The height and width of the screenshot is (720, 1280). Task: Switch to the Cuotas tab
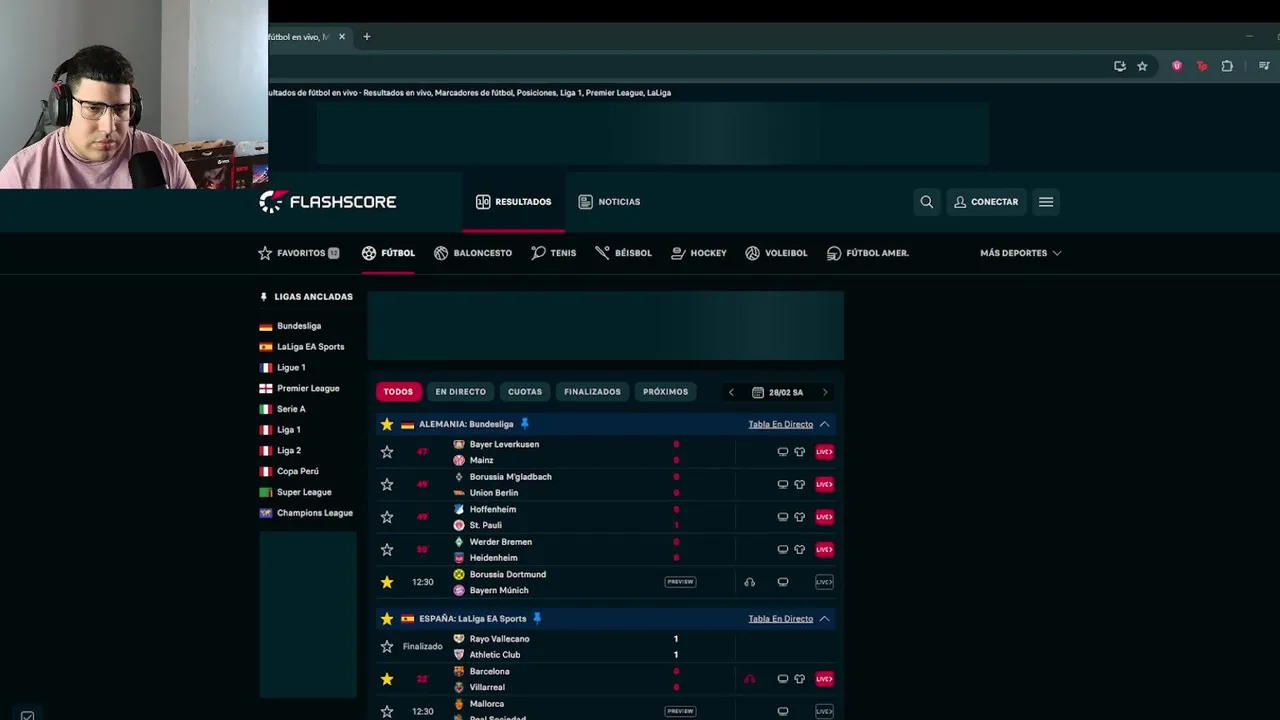click(x=525, y=392)
